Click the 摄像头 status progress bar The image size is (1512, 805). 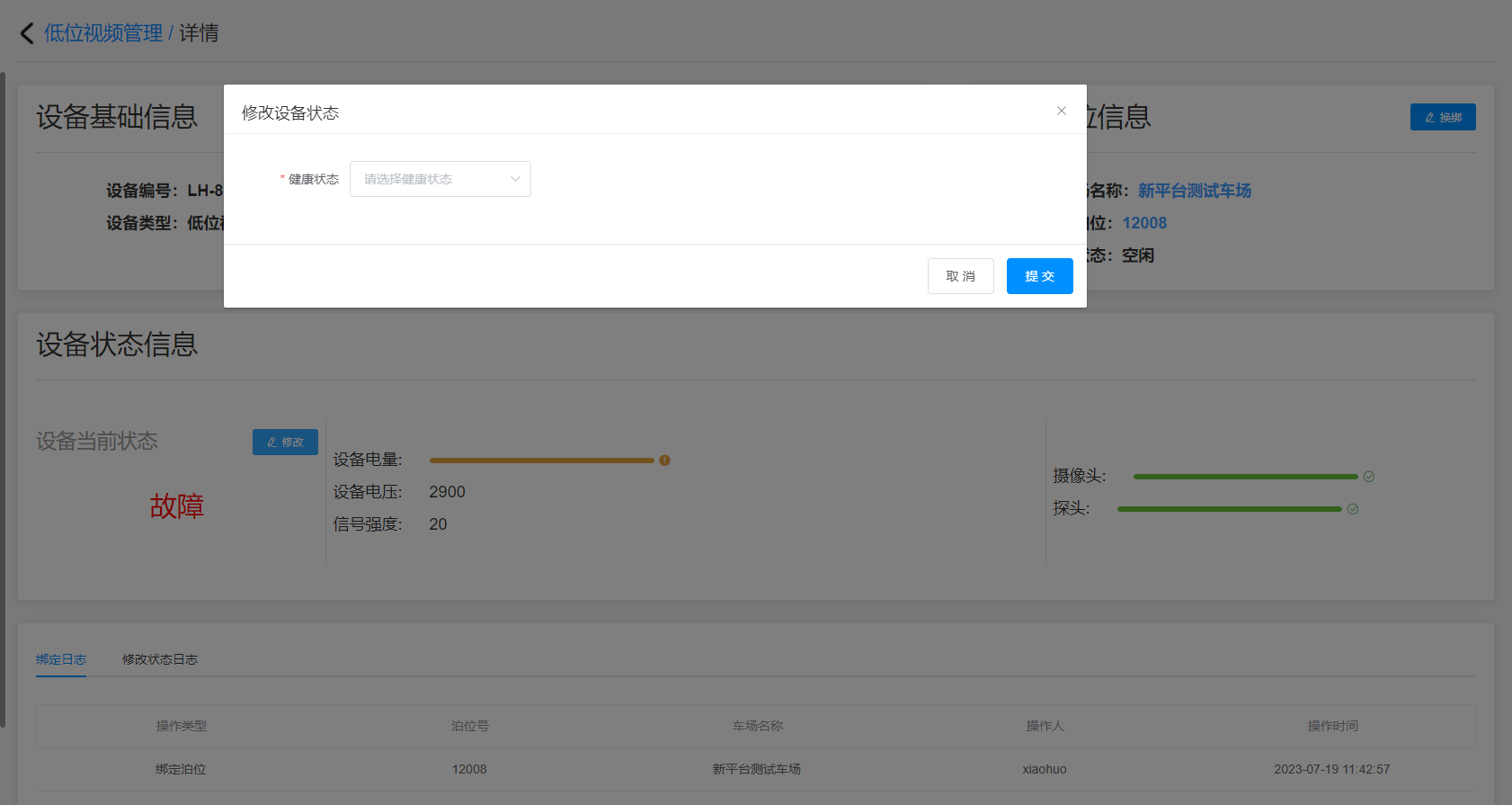1245,477
